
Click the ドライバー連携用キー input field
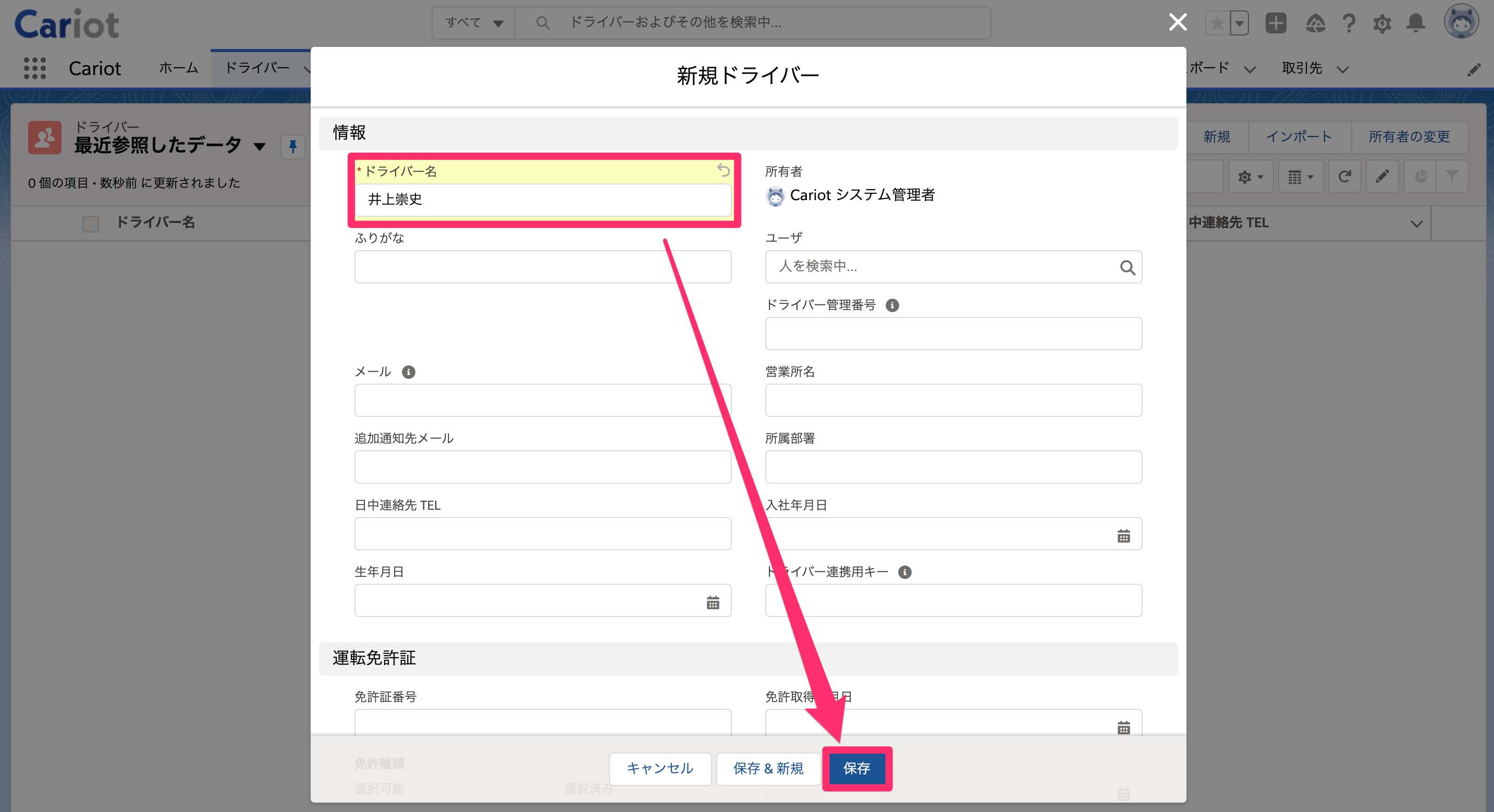click(953, 600)
